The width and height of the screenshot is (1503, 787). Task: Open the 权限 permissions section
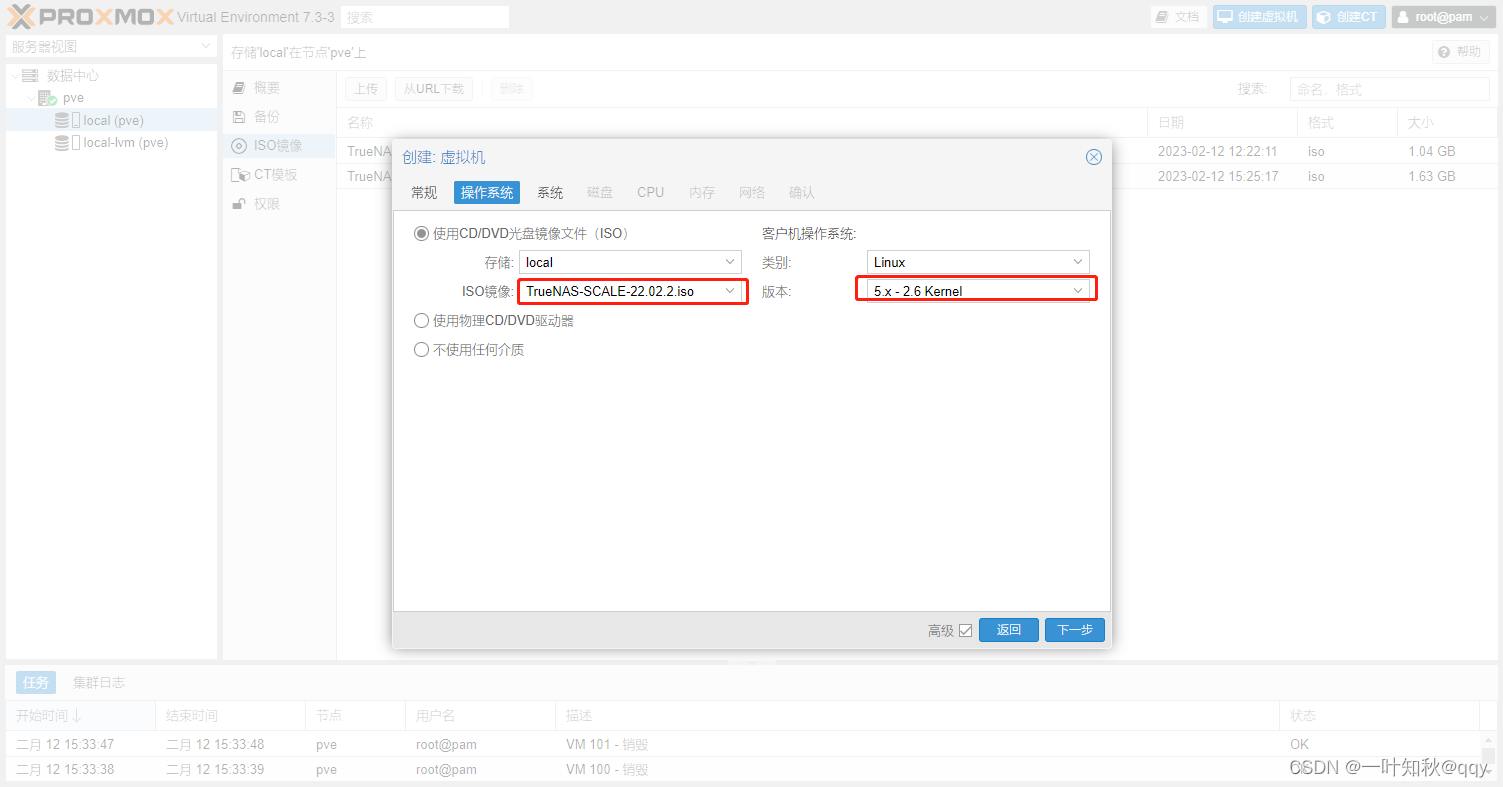pos(279,204)
